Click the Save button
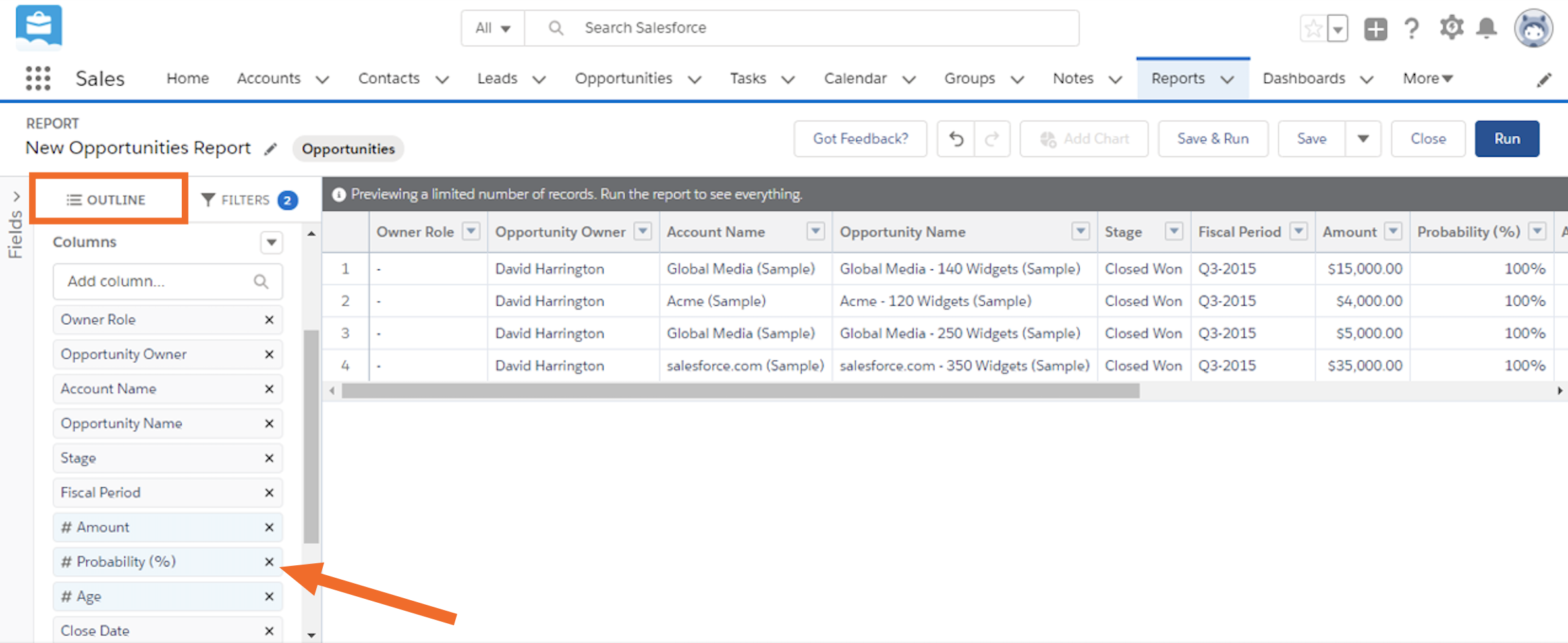Viewport: 1568px width, 643px height. coord(1312,138)
